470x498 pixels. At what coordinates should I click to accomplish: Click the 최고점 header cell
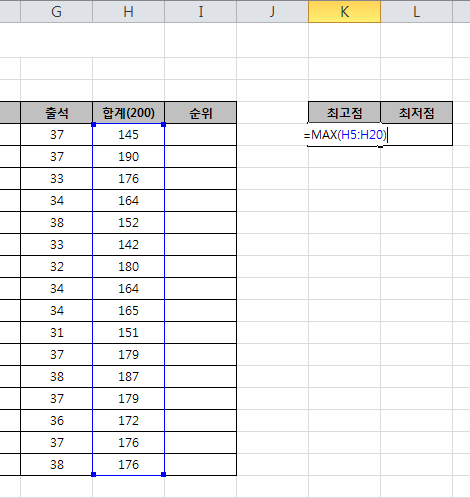(344, 113)
